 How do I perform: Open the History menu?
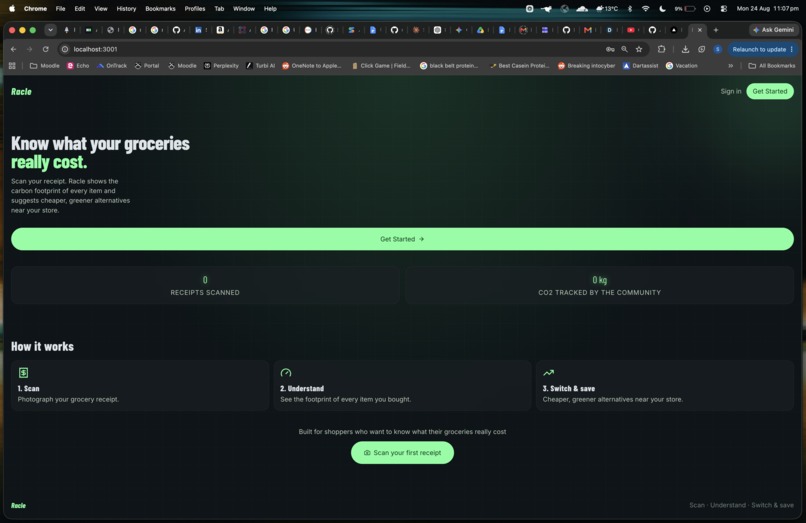[x=126, y=9]
